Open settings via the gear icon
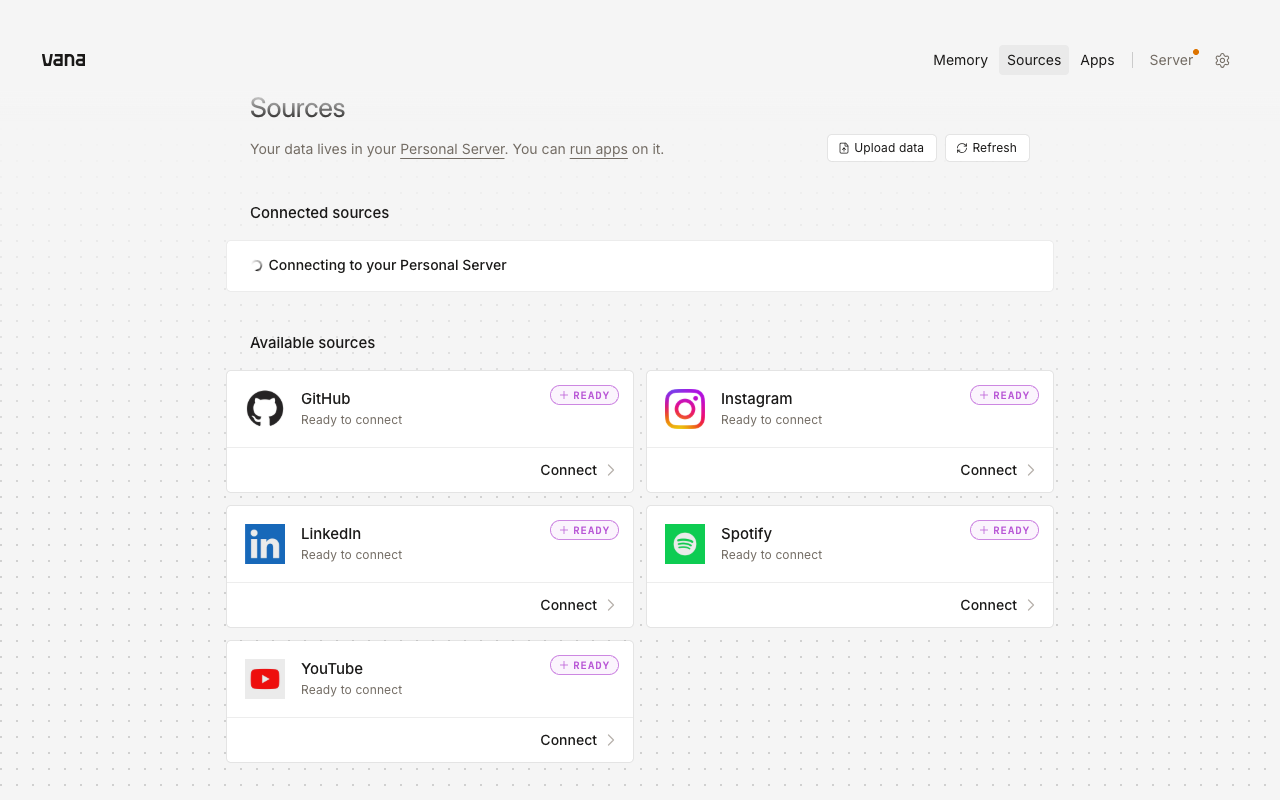 tap(1222, 60)
